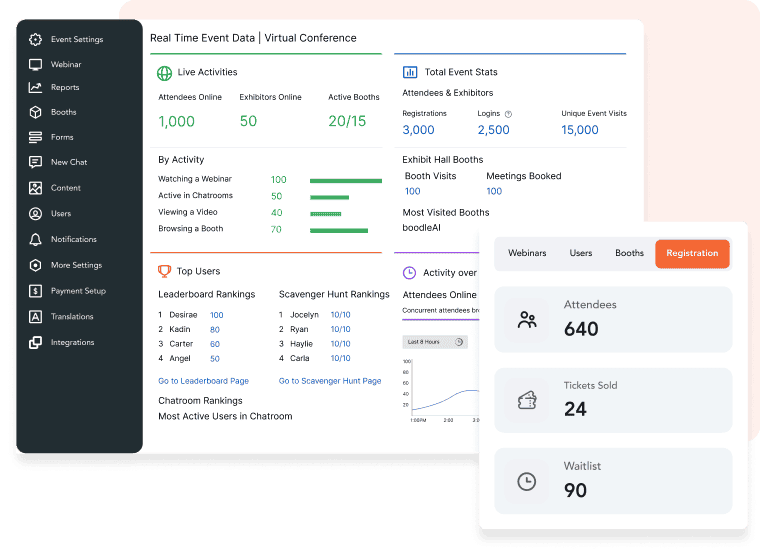The width and height of the screenshot is (760, 560).
Task: Click Kadin's leaderboard score 80
Action: 215,330
